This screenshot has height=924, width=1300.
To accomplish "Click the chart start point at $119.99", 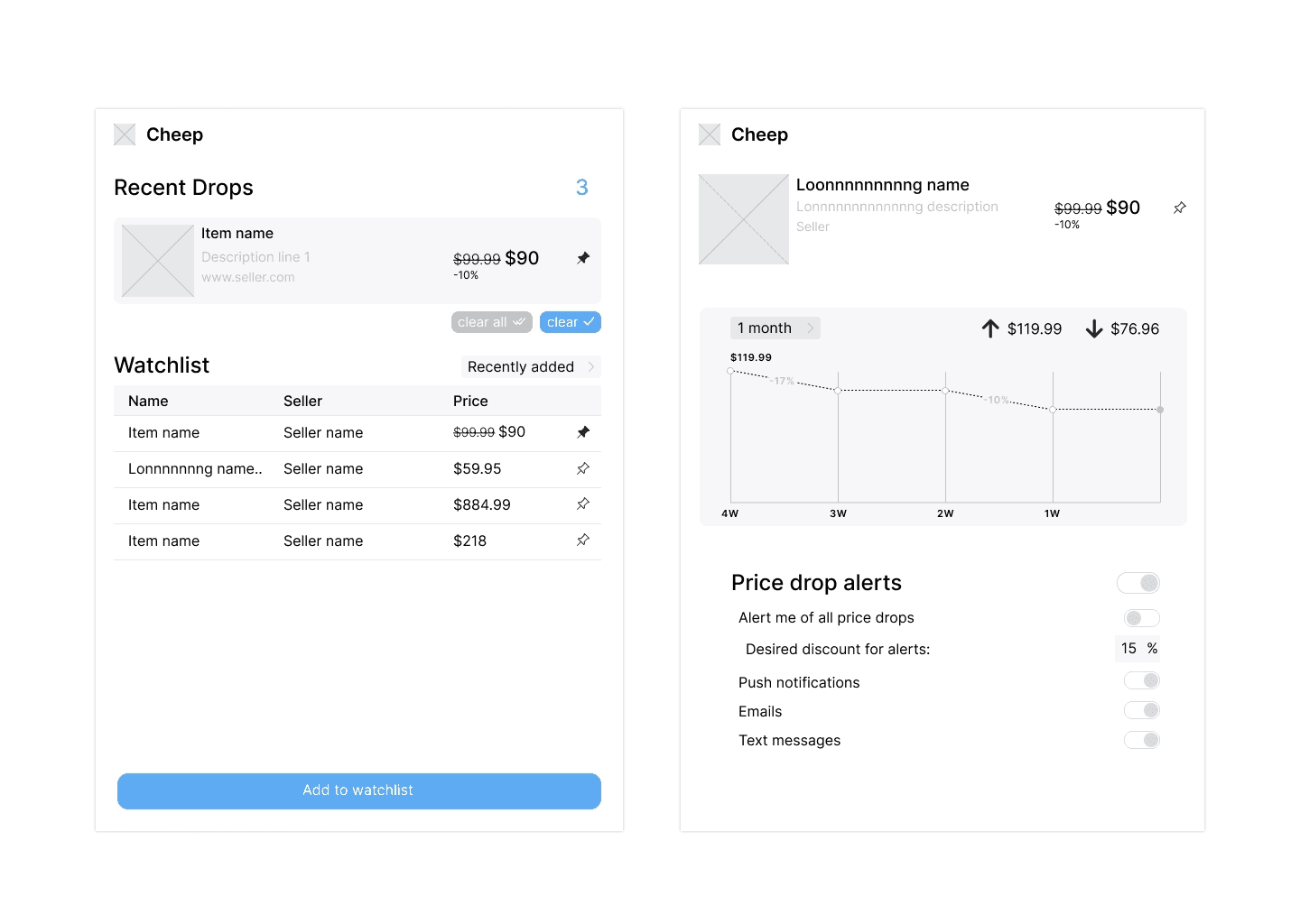I will pyautogui.click(x=730, y=371).
